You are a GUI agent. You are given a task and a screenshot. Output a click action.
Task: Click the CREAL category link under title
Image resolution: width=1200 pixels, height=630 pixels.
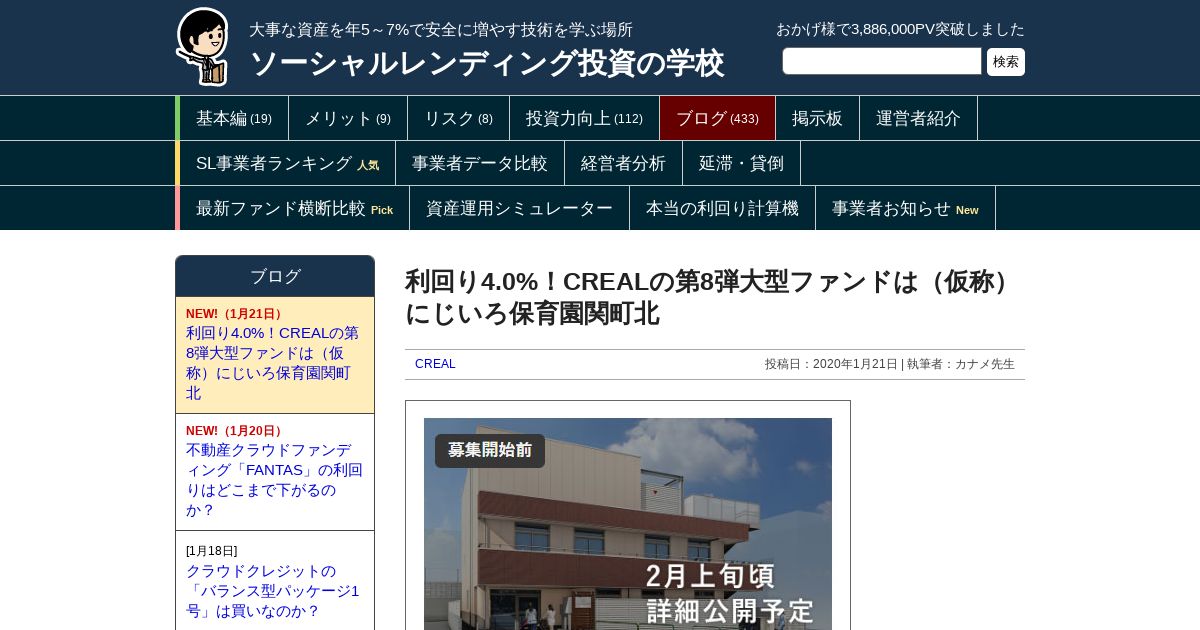point(435,364)
